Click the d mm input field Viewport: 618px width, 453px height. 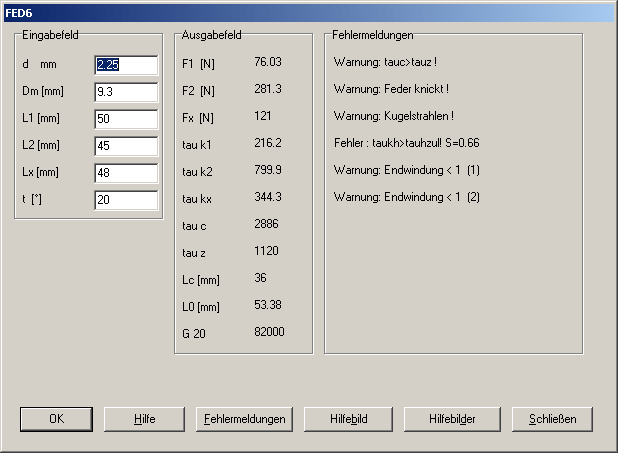pyautogui.click(x=126, y=65)
